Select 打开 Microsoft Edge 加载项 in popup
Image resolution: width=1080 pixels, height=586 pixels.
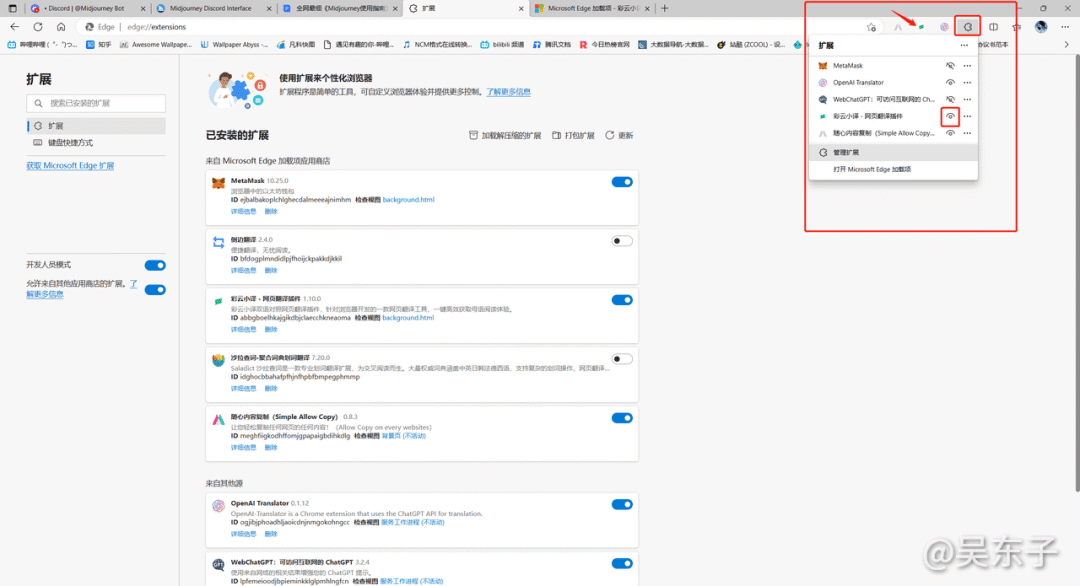pos(893,169)
